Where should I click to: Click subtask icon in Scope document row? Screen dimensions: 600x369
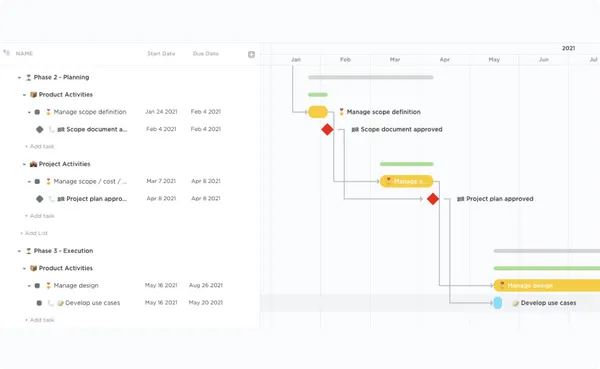[x=52, y=129]
